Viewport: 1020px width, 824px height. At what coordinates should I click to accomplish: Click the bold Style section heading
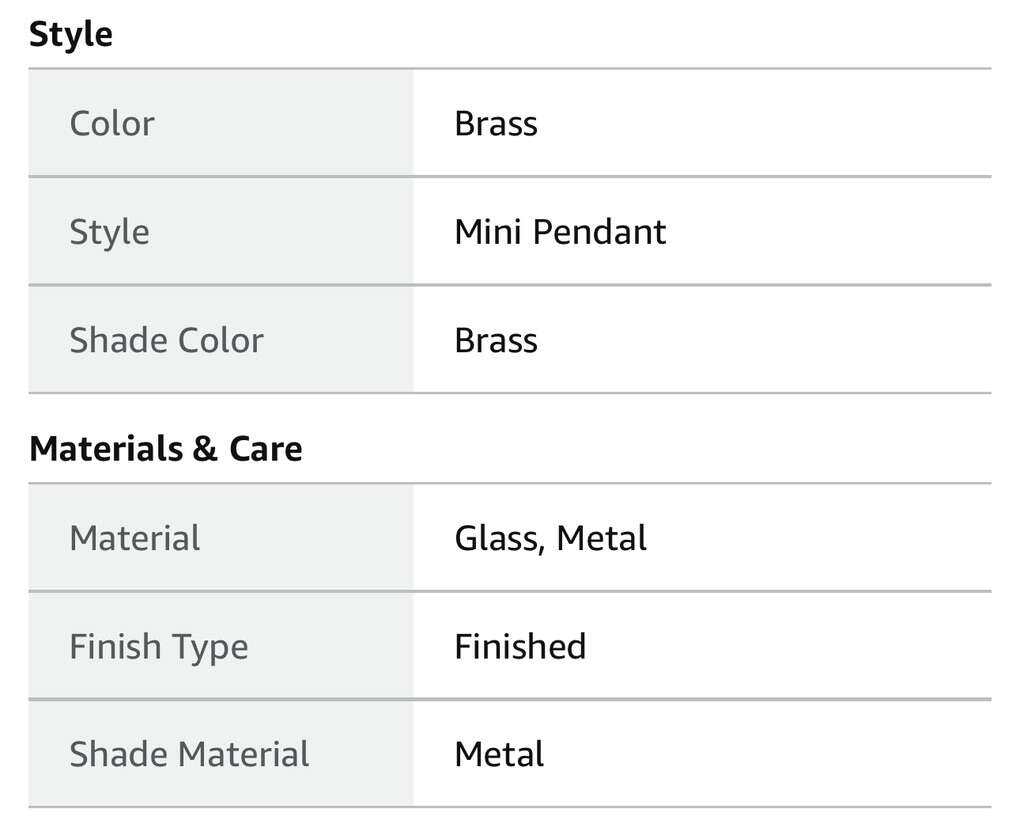click(71, 35)
